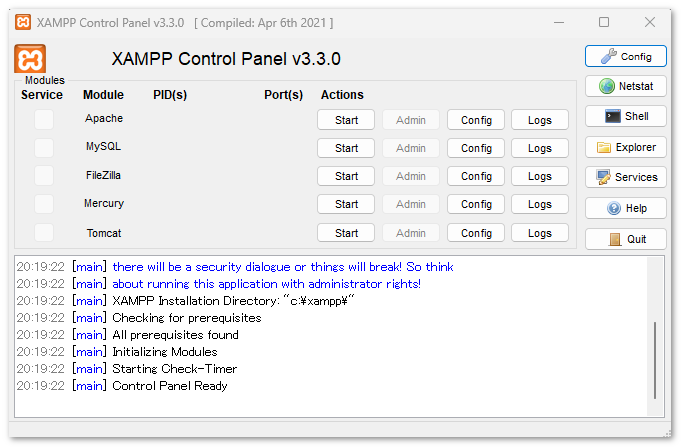Screen dimensions: 681x447
Task: Click the Service column header
Action: pos(42,95)
